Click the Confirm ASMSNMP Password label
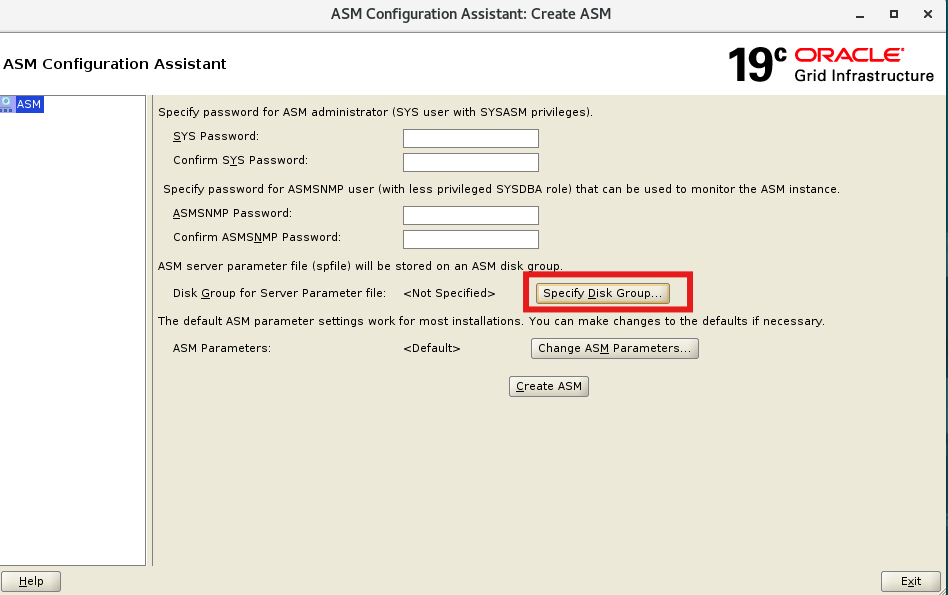The image size is (948, 595). pos(257,238)
